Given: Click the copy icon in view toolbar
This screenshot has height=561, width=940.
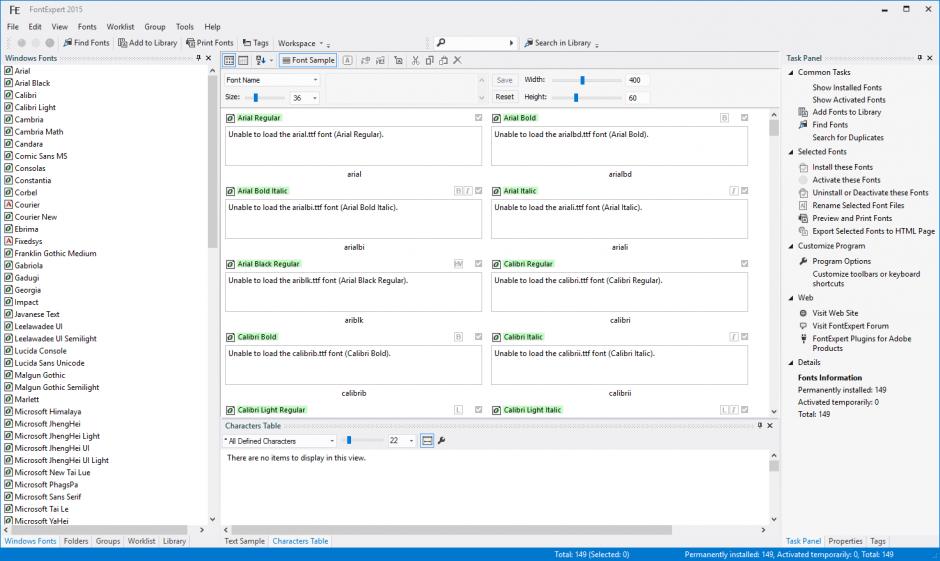Looking at the screenshot, I should (429, 60).
